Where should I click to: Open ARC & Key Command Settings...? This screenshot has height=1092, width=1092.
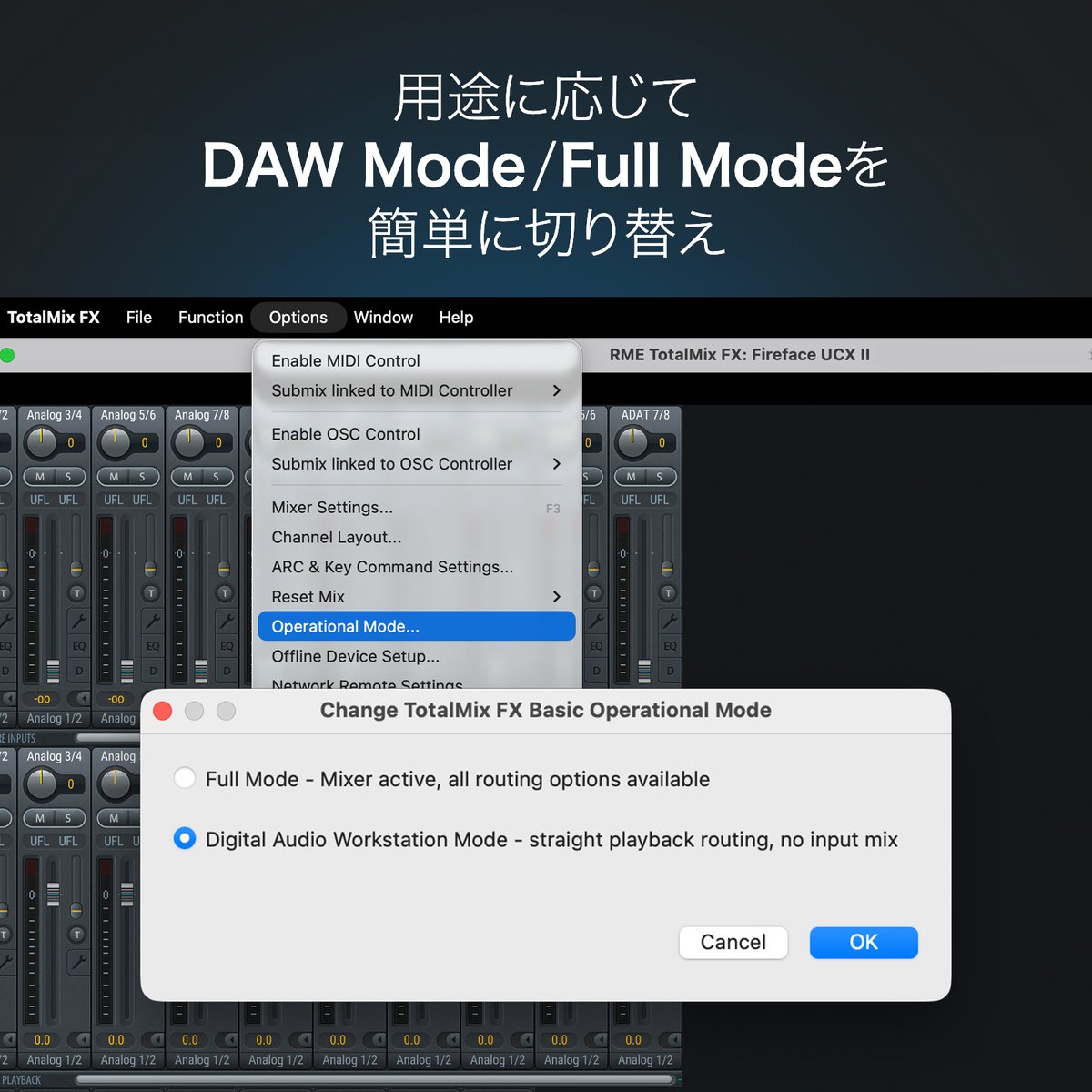pyautogui.click(x=417, y=567)
